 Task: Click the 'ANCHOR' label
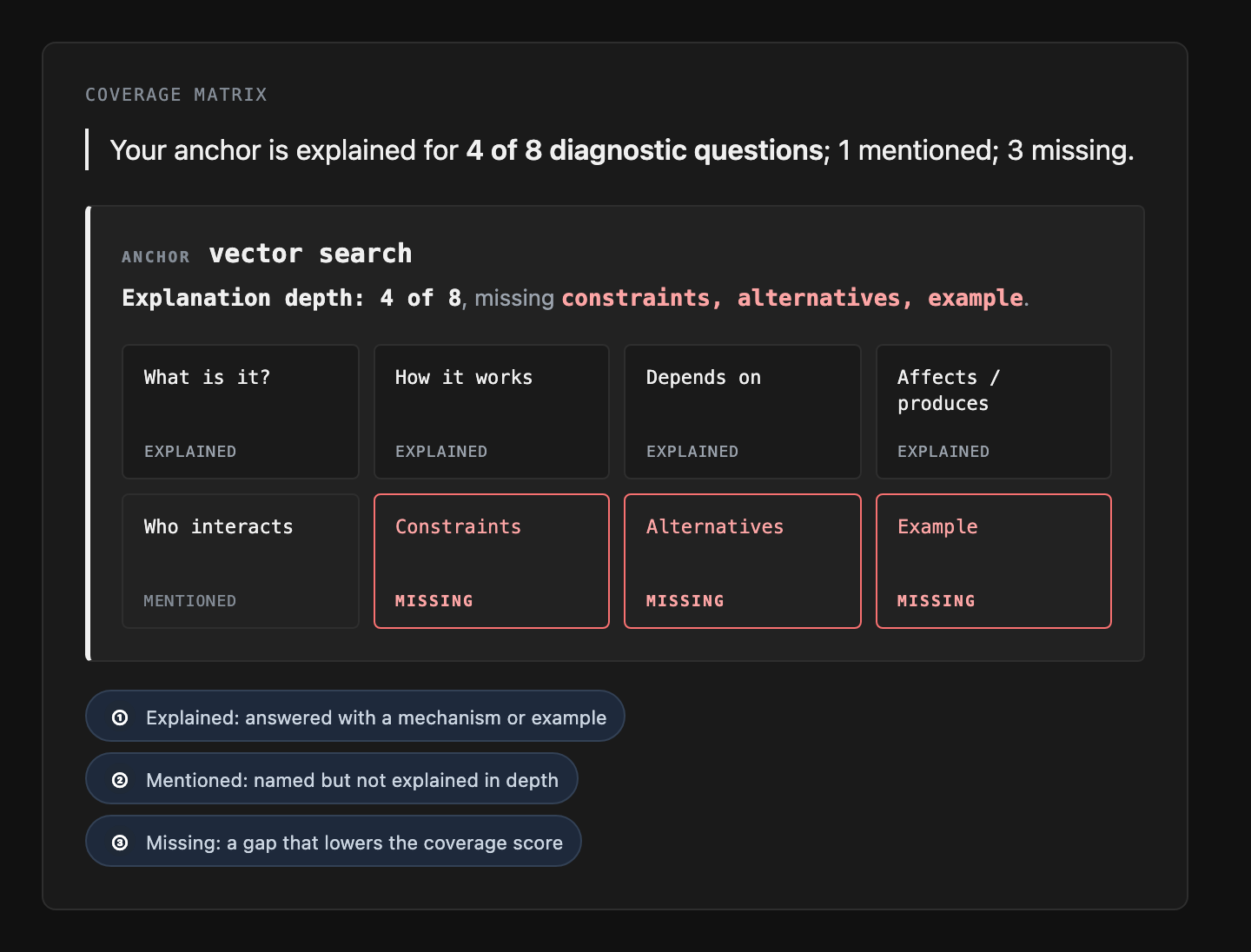[x=156, y=257]
